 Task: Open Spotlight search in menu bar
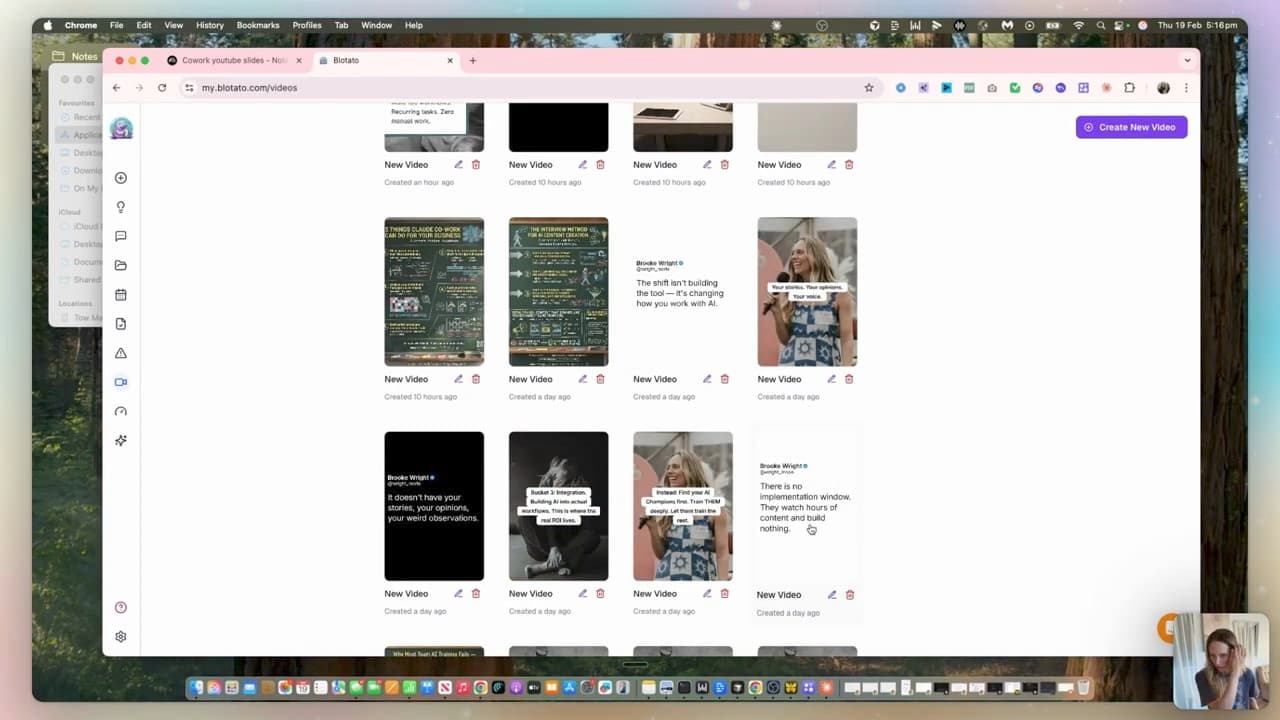(x=1101, y=25)
